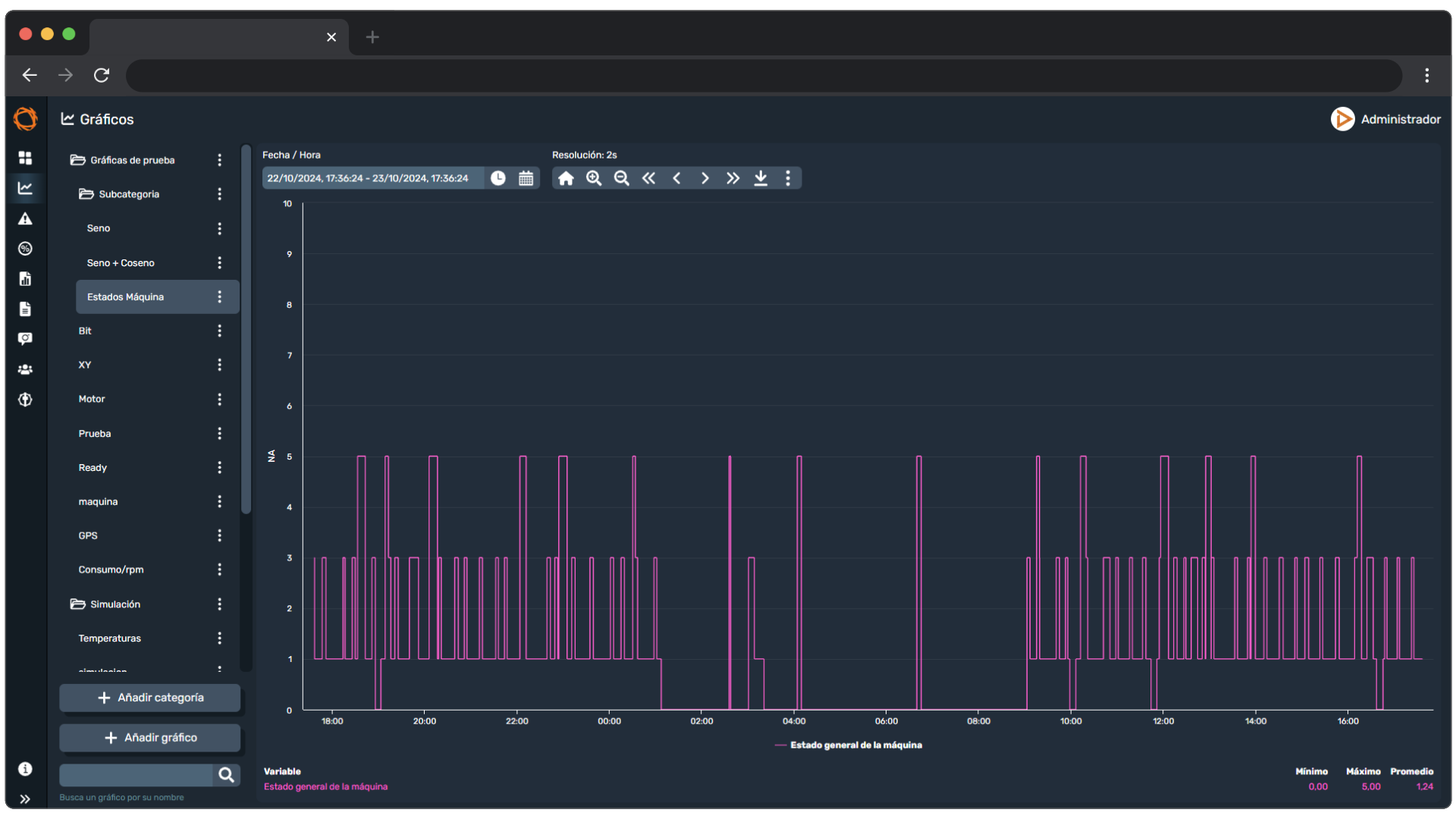Click the graph name search field
The width and height of the screenshot is (1456, 819).
pos(136,774)
